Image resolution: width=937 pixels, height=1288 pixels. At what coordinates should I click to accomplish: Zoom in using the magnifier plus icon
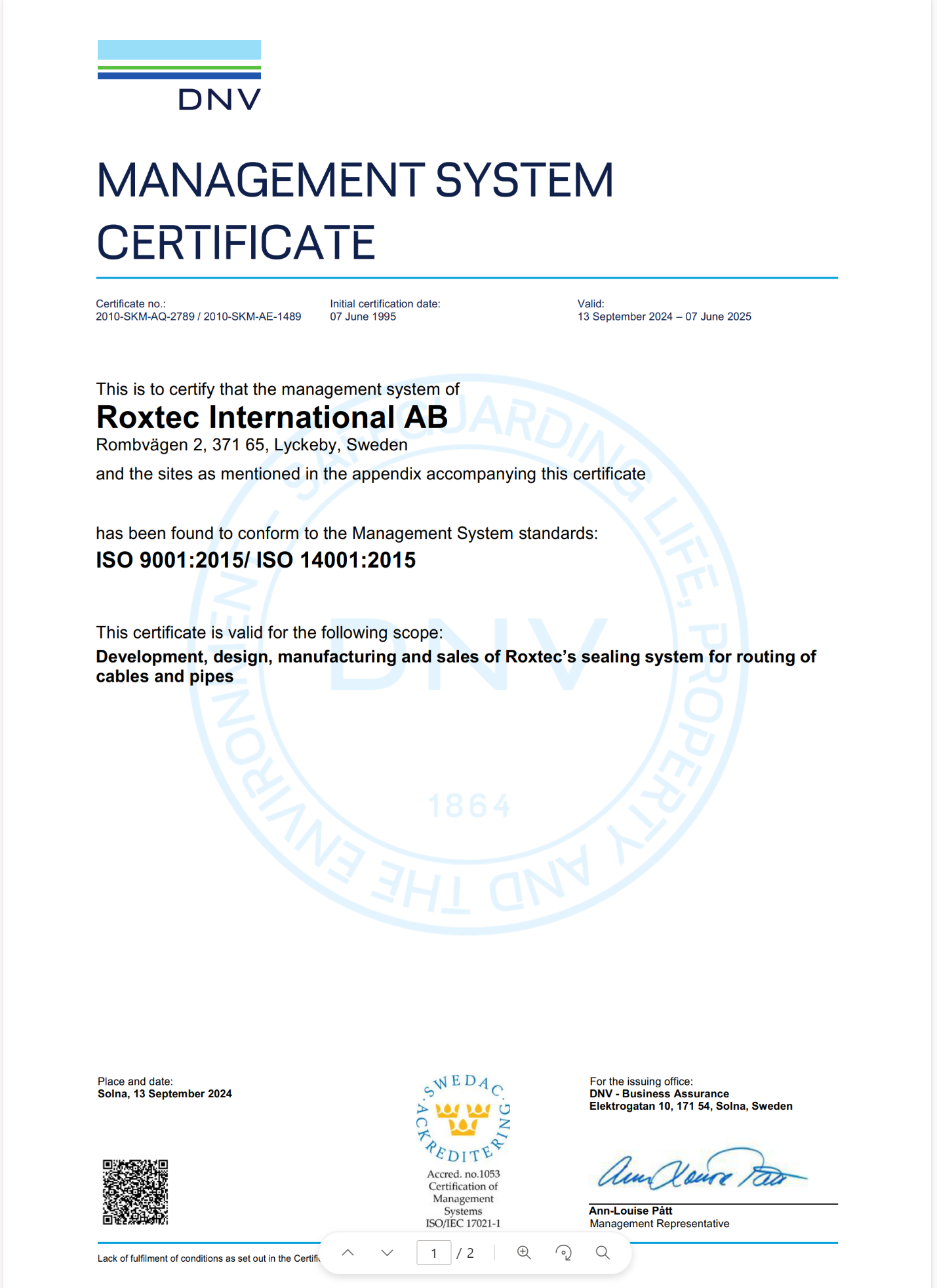click(x=524, y=1253)
